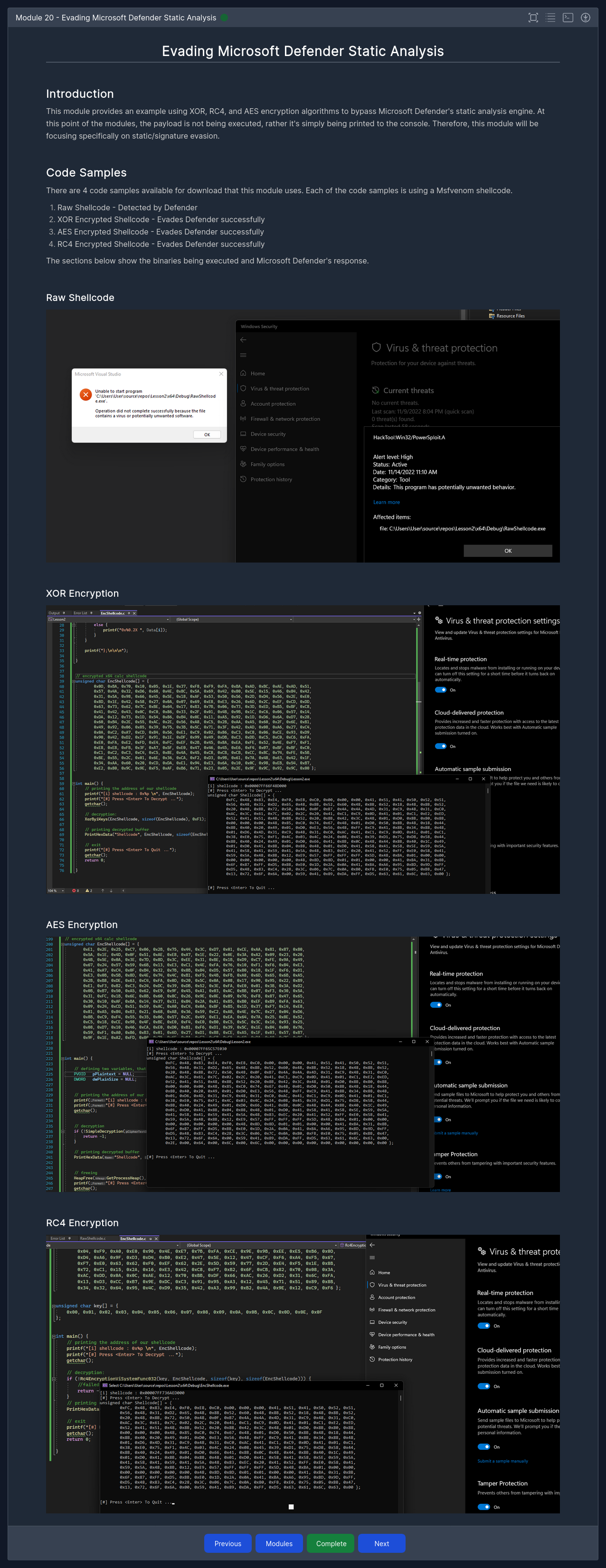Mark the module as Complete
The height and width of the screenshot is (1568, 606).
point(331,1544)
